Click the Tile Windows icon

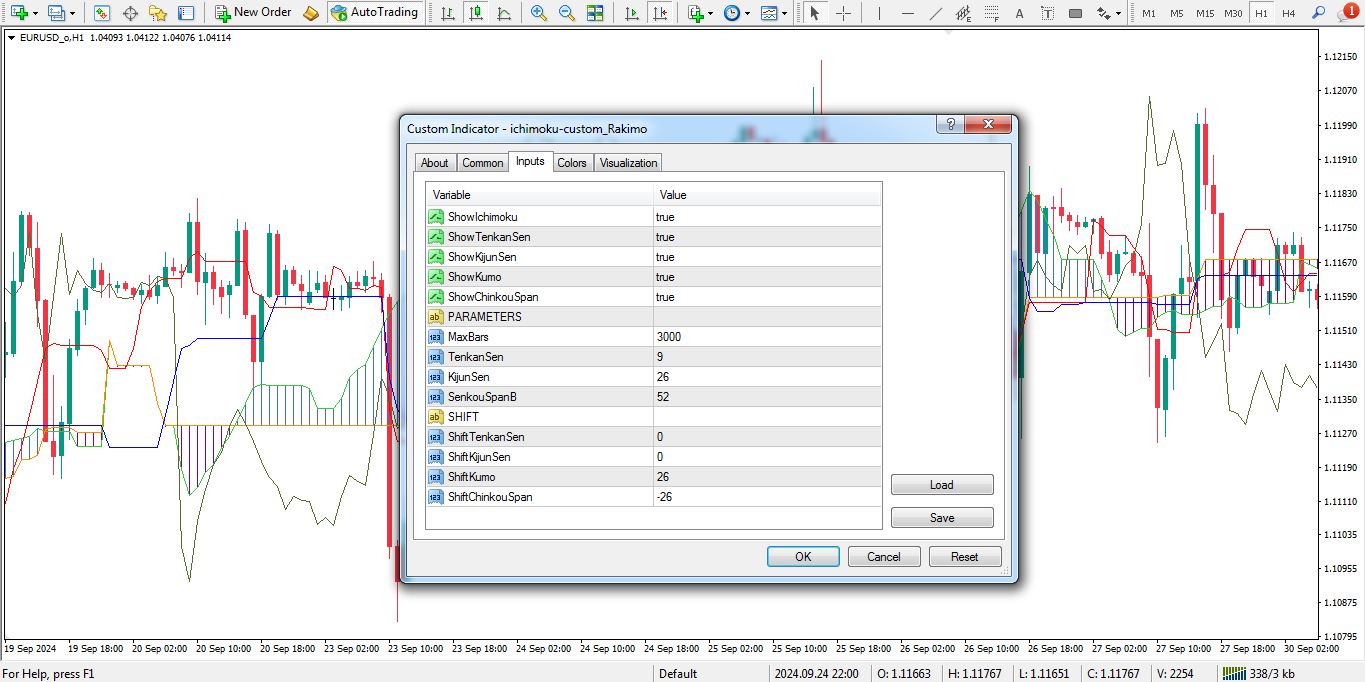coord(595,13)
